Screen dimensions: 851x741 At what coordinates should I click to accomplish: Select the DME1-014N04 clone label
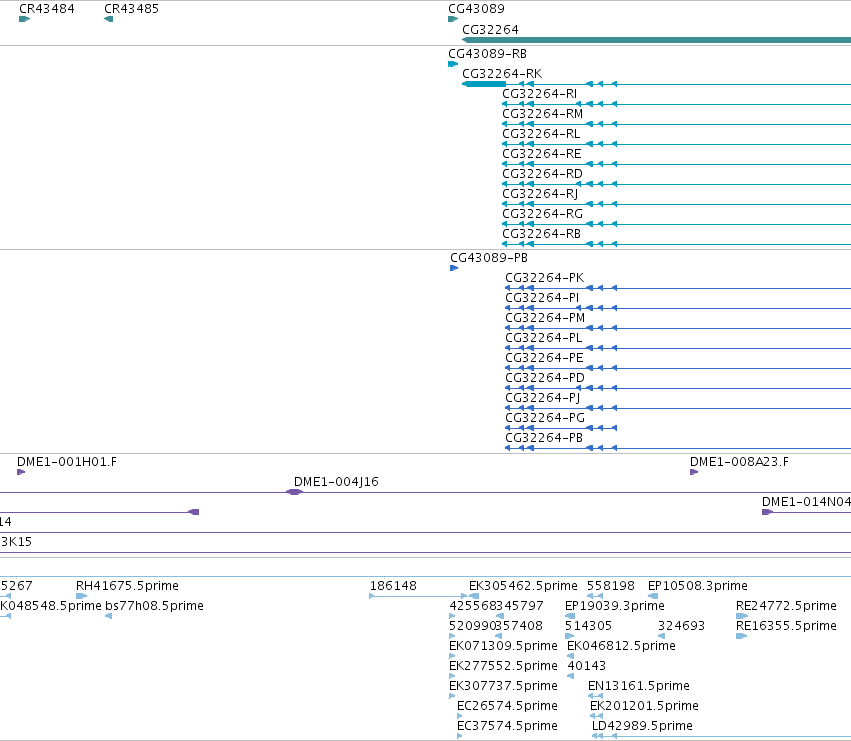(806, 502)
